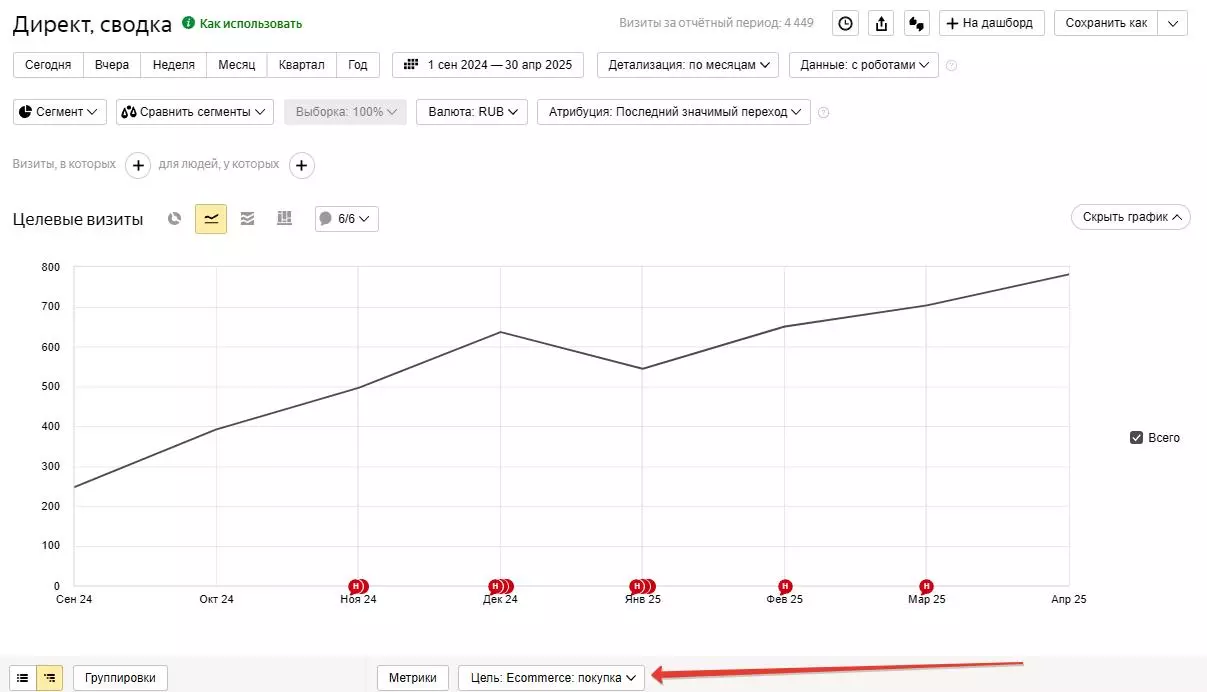Viewport: 1207px width, 692px height.
Task: Click the export report icon
Action: click(x=881, y=23)
